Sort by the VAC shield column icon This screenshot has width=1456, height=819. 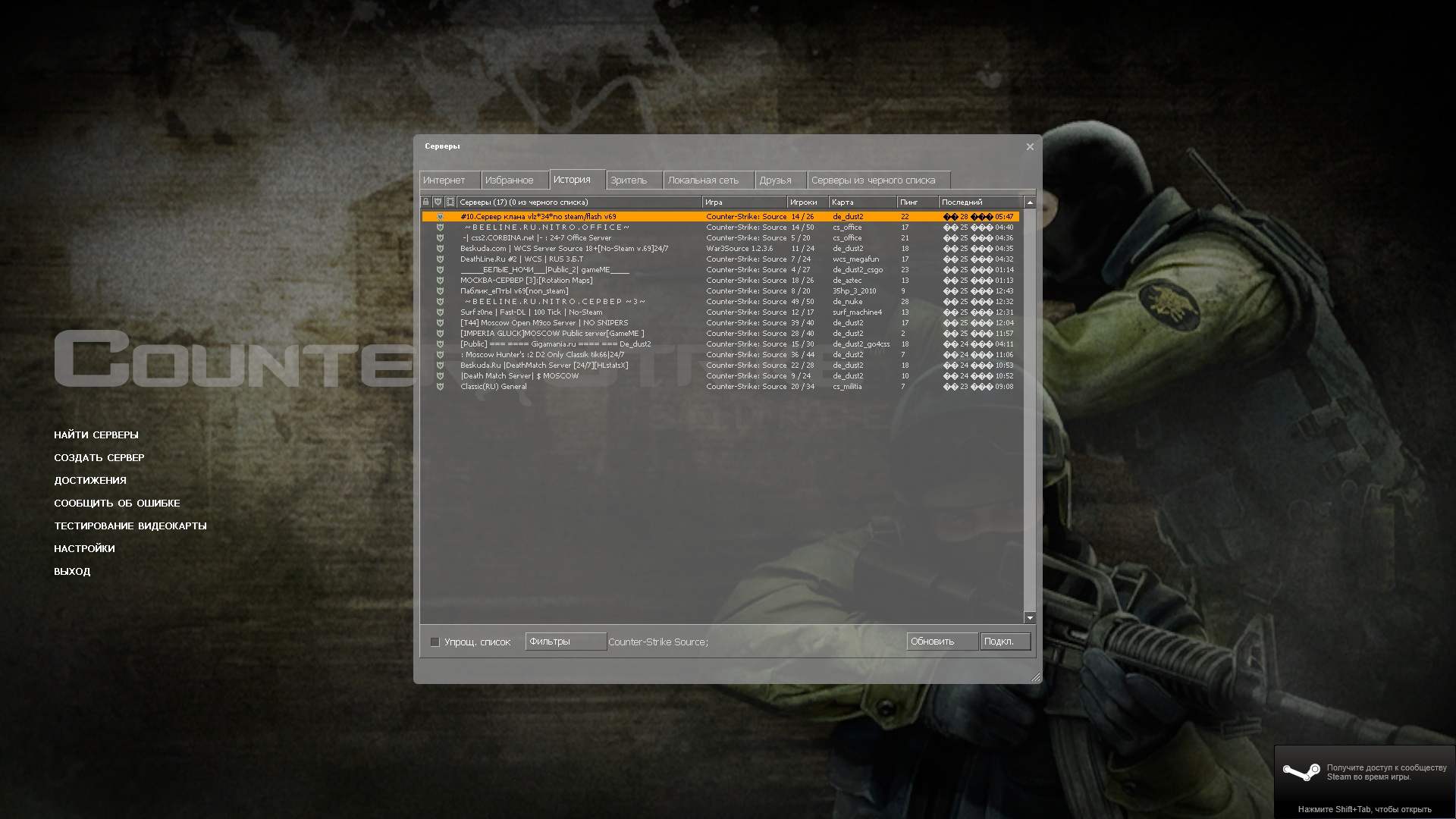pyautogui.click(x=438, y=202)
